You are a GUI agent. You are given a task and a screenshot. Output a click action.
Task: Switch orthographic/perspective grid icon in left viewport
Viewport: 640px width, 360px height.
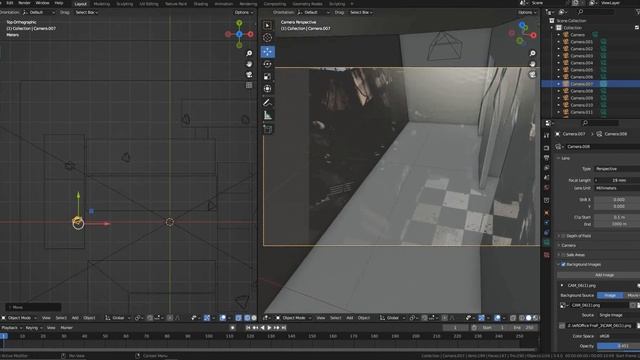[x=249, y=85]
